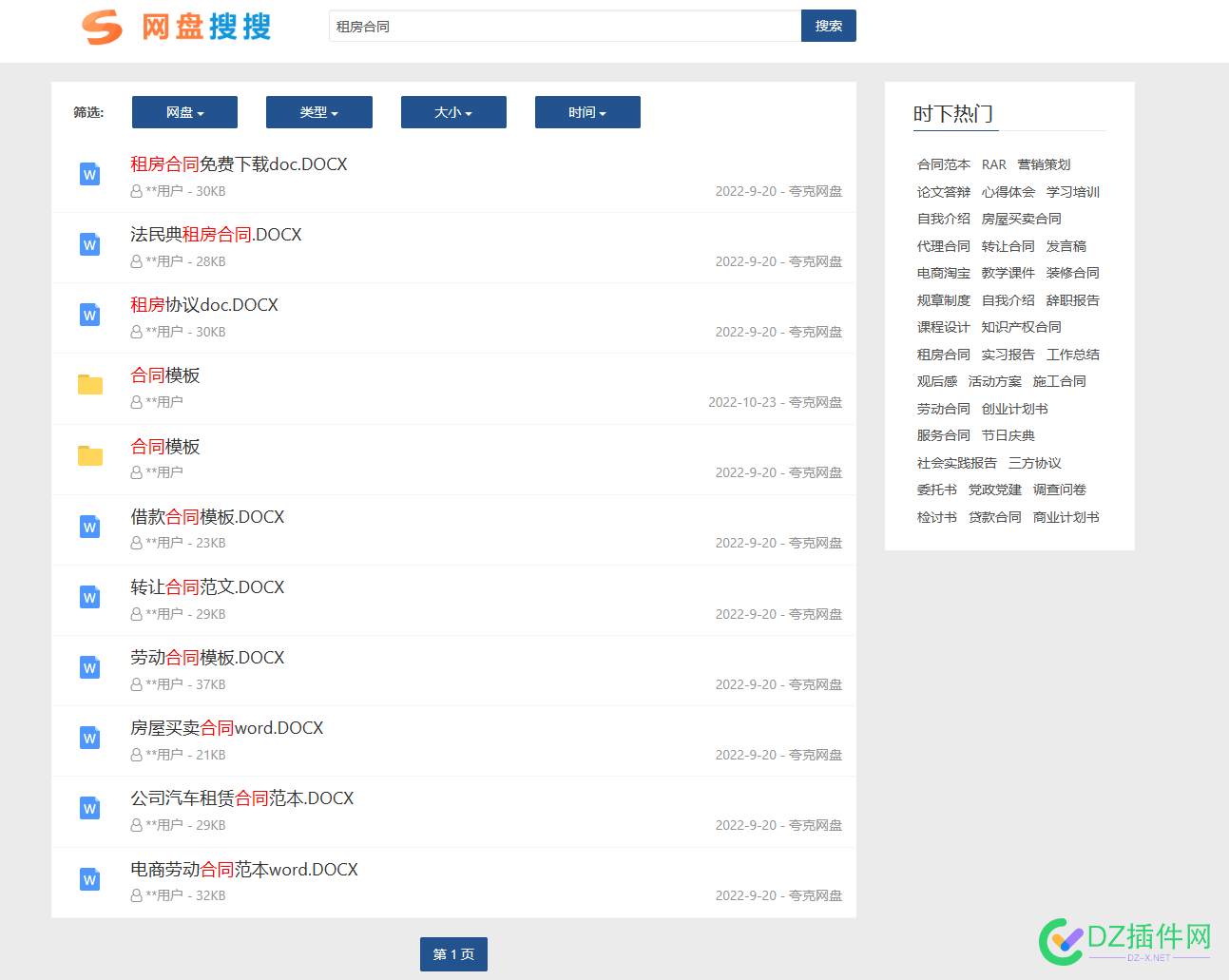
Task: Click hot tag RAR
Action: (x=994, y=164)
